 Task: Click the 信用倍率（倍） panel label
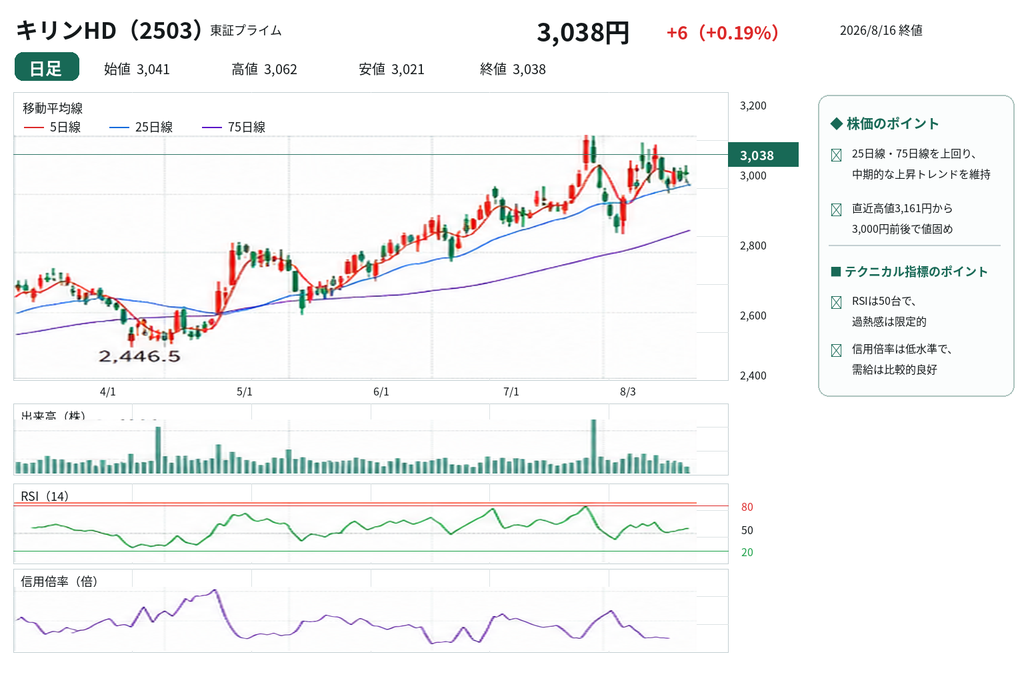[59, 581]
